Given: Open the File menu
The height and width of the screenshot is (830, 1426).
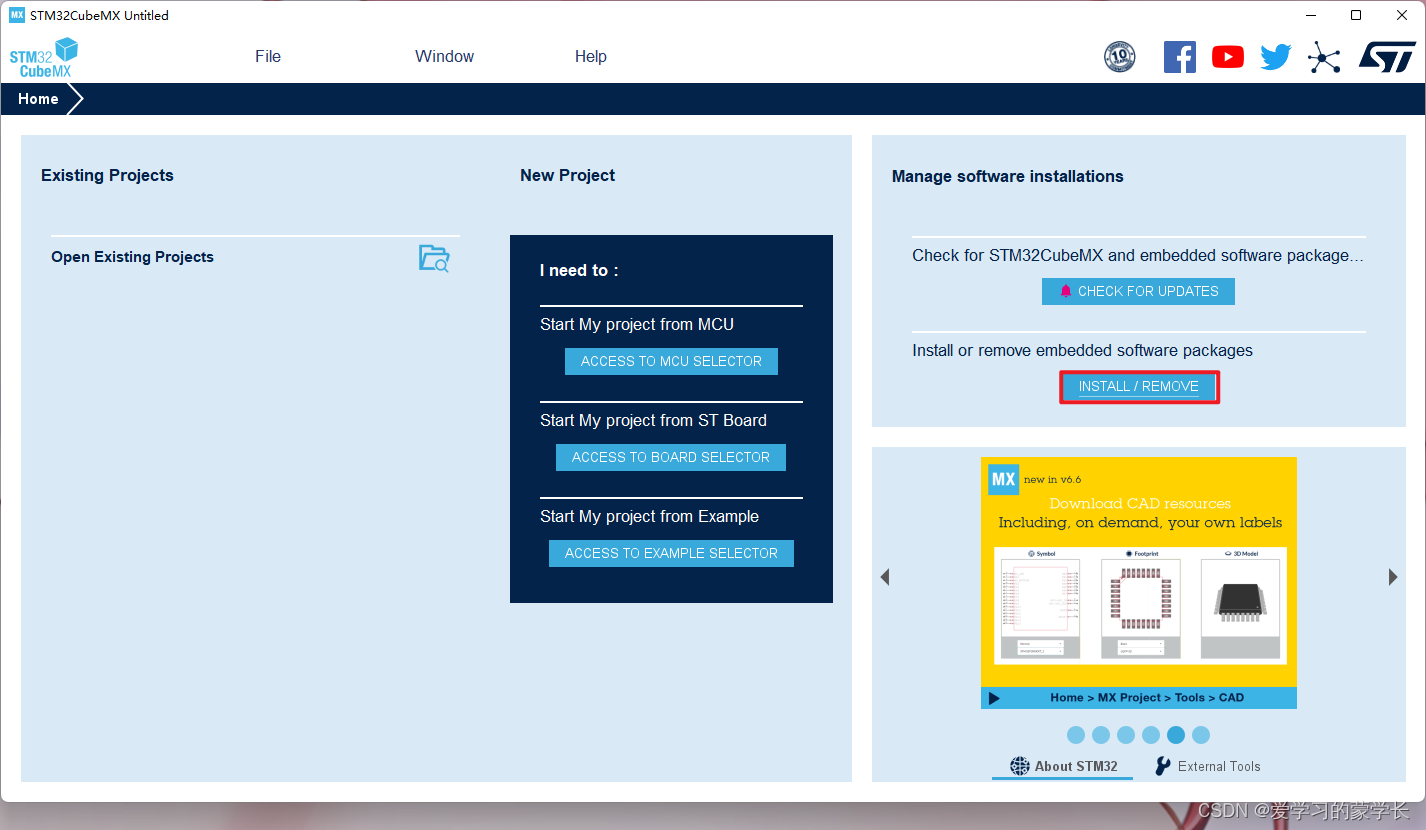Looking at the screenshot, I should pyautogui.click(x=268, y=57).
